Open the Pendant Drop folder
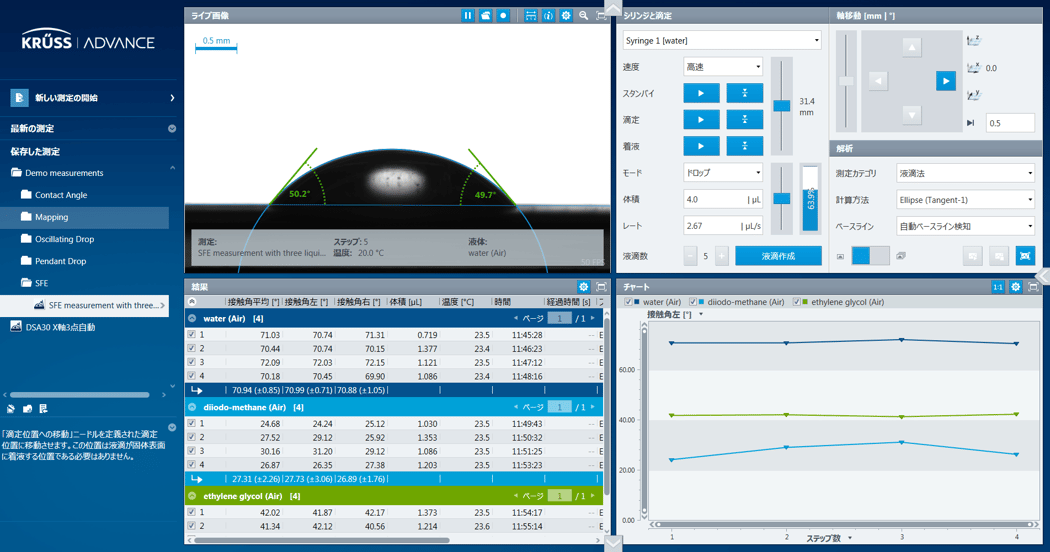The width and height of the screenshot is (1050, 552). (60, 261)
